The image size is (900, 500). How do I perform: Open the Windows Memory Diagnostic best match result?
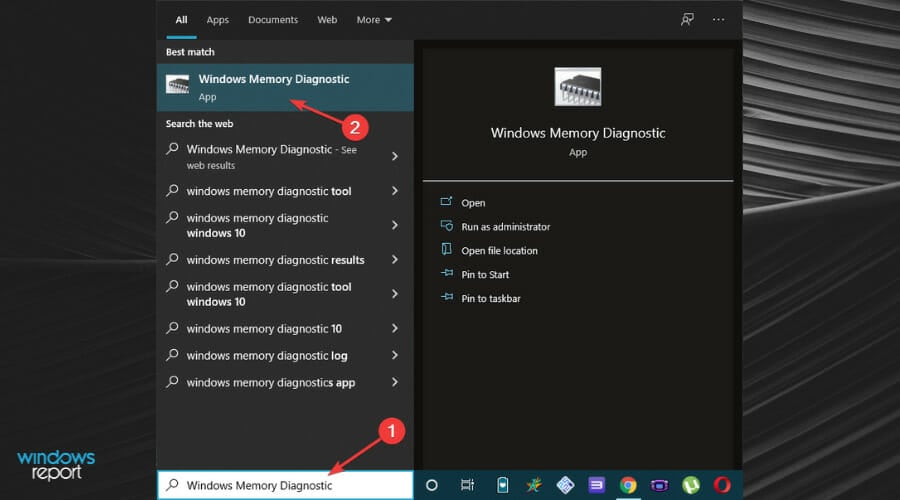pos(285,87)
